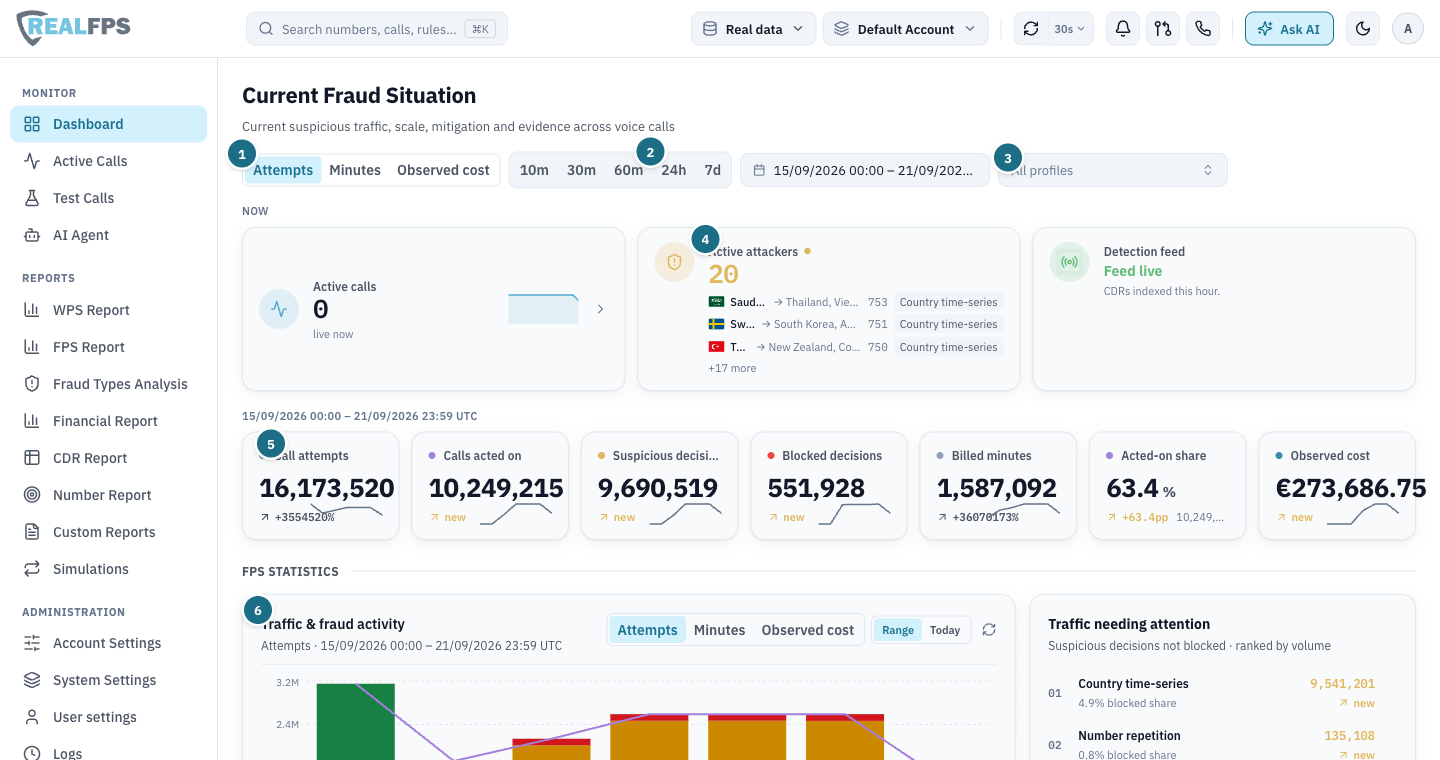Image resolution: width=1440 pixels, height=760 pixels.
Task: Select the 24h time range
Action: (674, 170)
